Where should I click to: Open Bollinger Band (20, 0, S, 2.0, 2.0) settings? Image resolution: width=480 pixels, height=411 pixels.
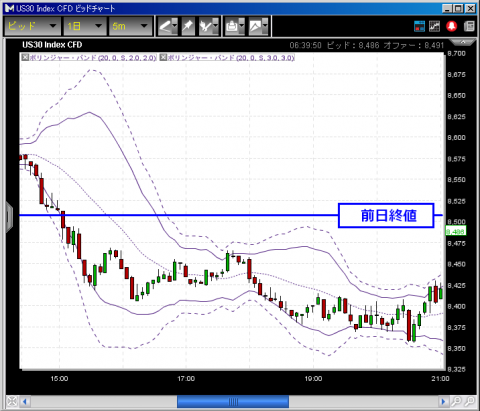pyautogui.click(x=93, y=58)
